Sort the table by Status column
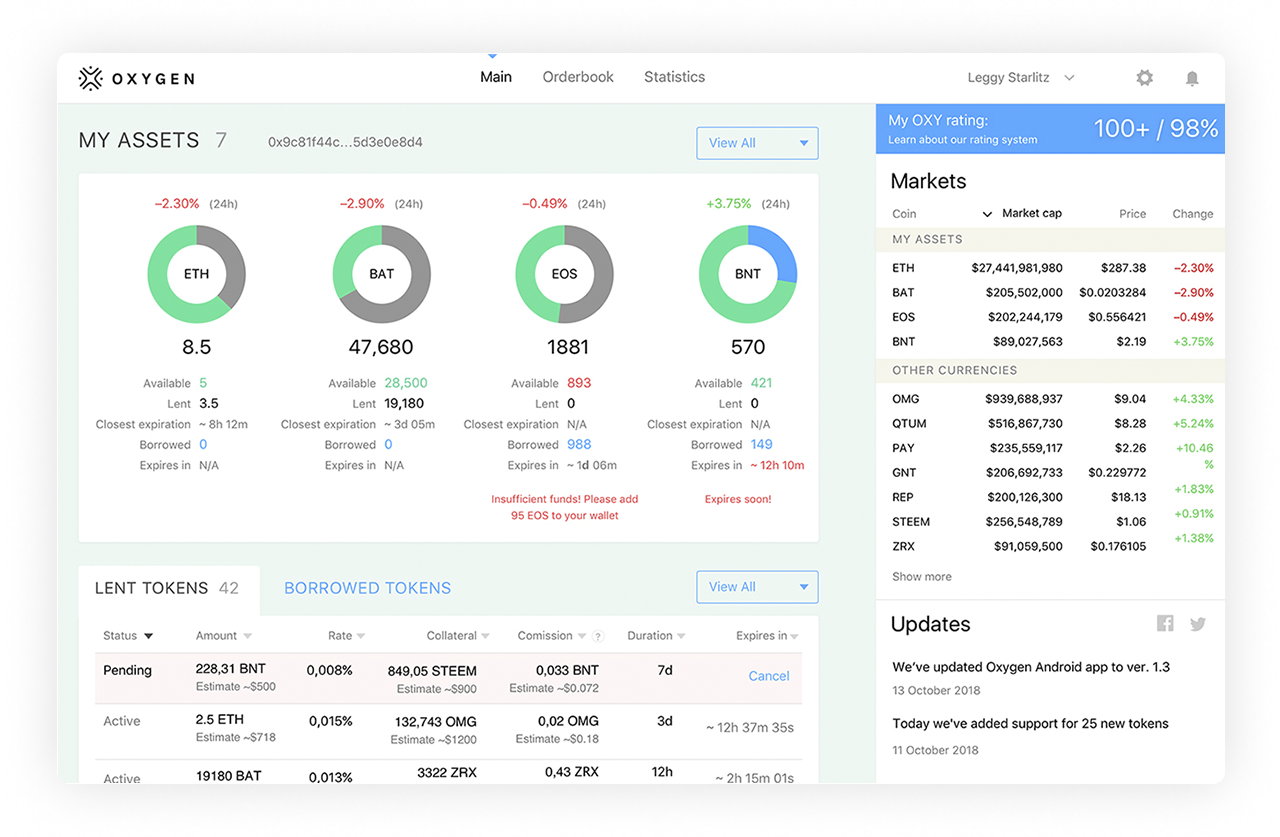The width and height of the screenshot is (1280, 837). (x=127, y=636)
